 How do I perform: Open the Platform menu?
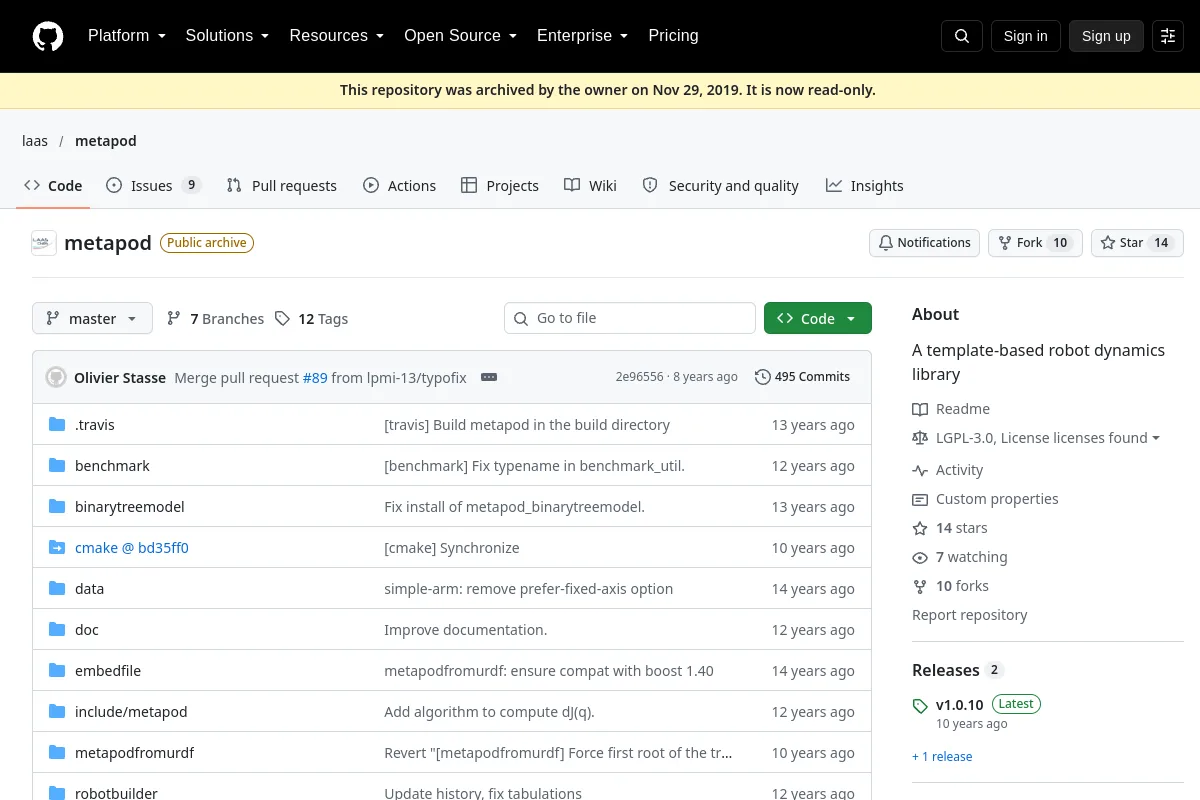tap(126, 36)
